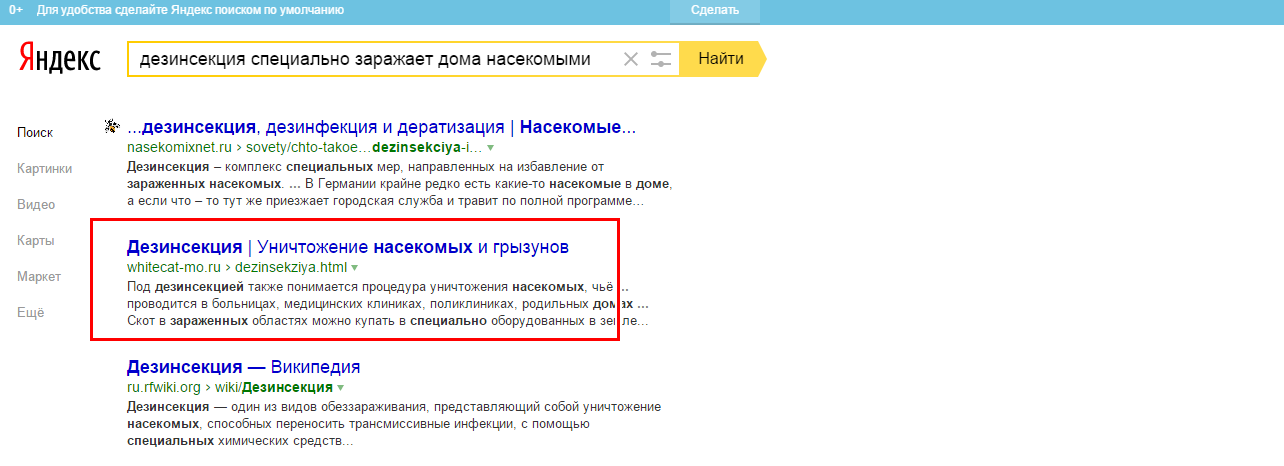Expand the Ещё sidebar menu

coord(30,312)
